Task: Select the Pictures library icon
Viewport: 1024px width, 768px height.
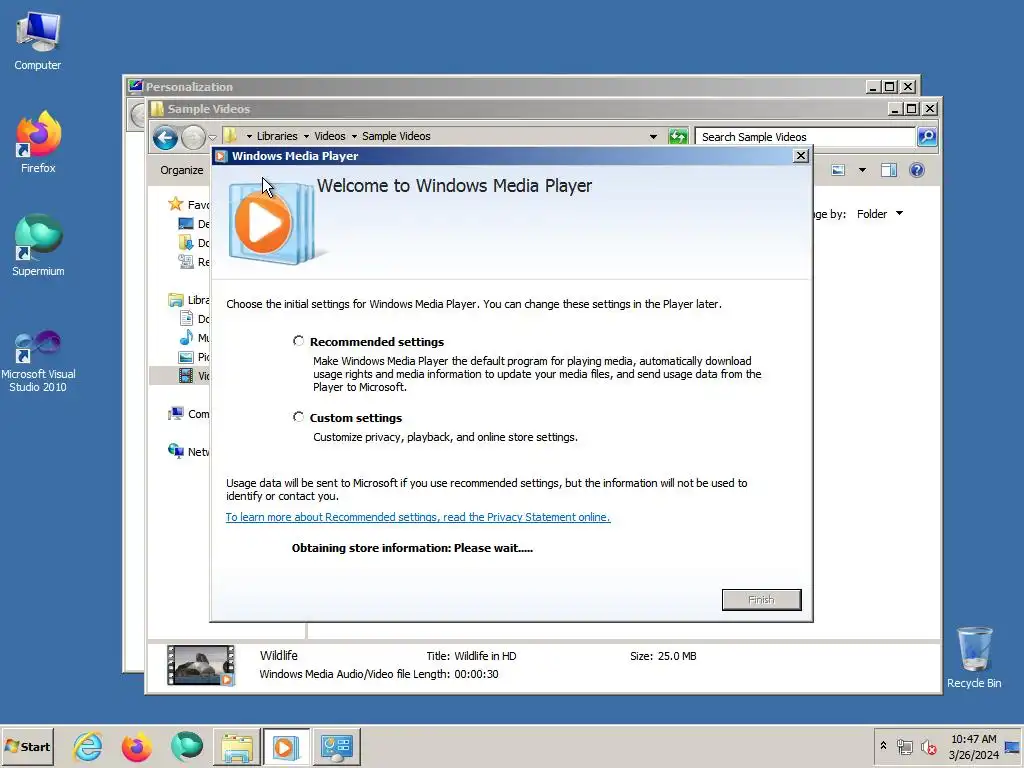Action: [x=186, y=357]
